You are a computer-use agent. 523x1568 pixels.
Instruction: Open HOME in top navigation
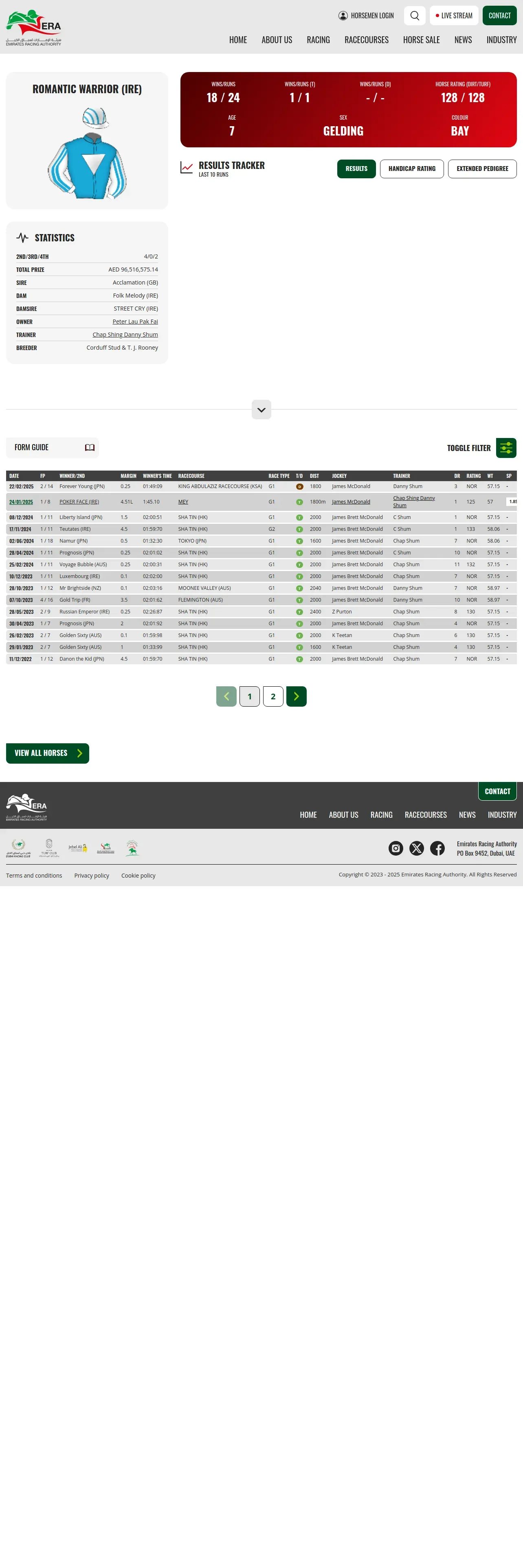pyautogui.click(x=238, y=40)
